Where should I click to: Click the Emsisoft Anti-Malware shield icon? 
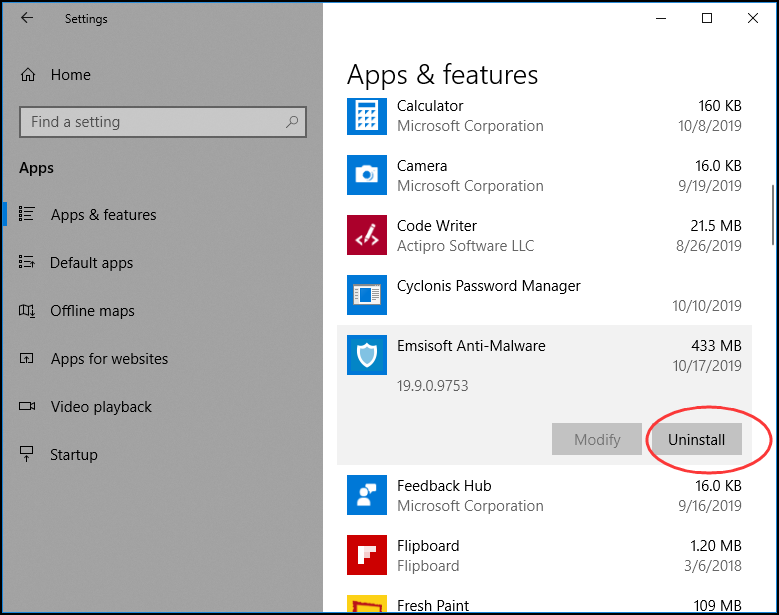coord(367,355)
